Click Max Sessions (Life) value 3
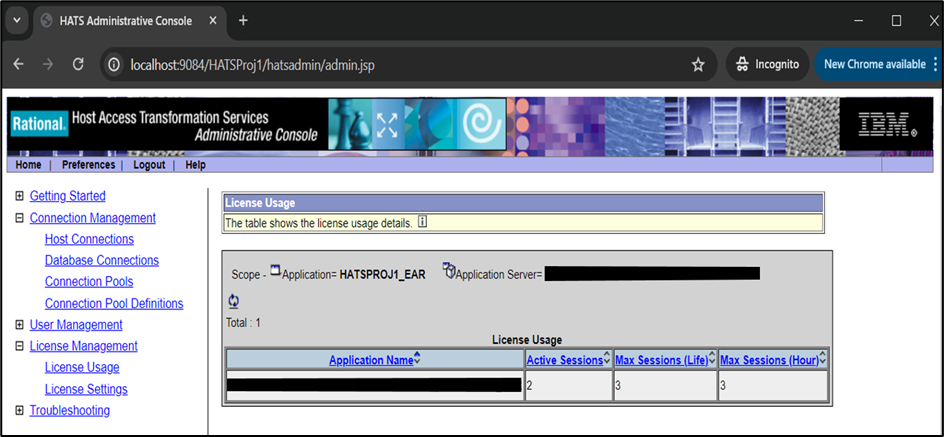The width and height of the screenshot is (944, 437). (x=618, y=386)
